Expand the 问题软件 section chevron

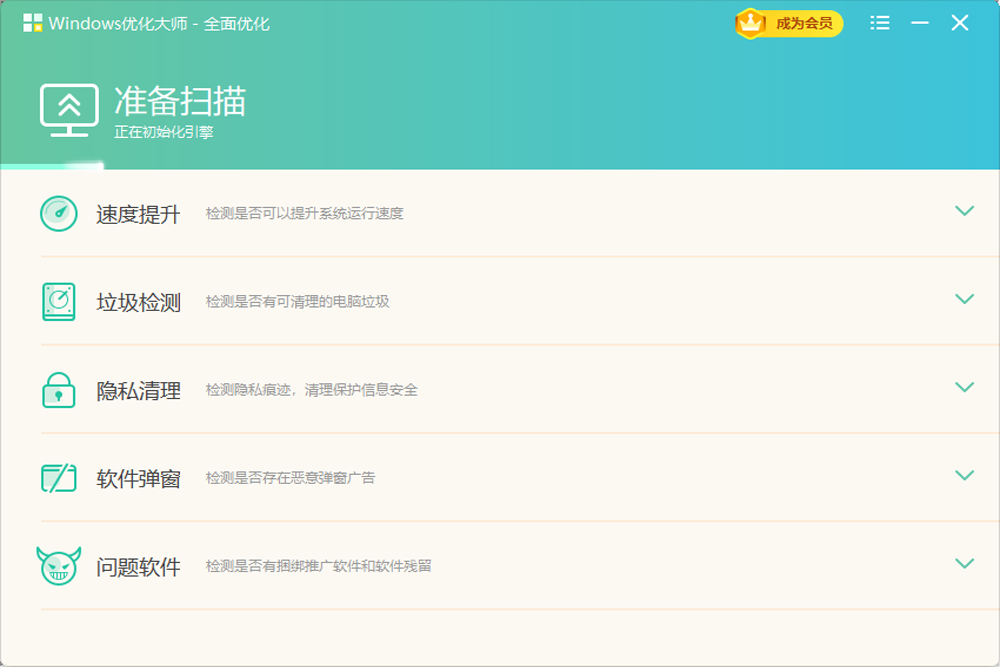pos(964,563)
